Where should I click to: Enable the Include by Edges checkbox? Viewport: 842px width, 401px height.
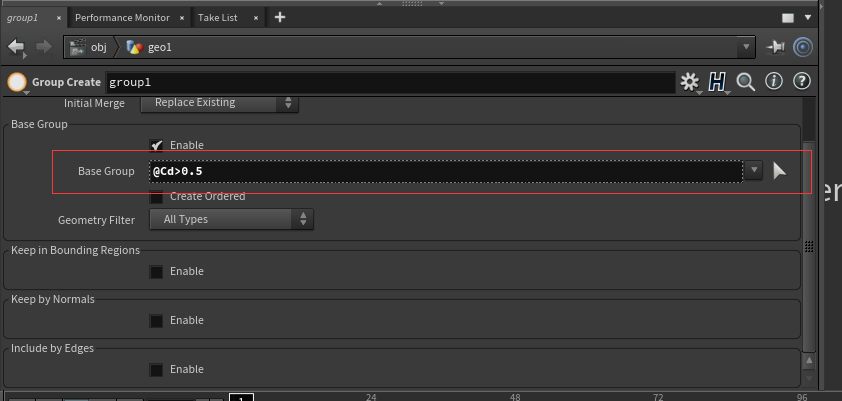156,369
